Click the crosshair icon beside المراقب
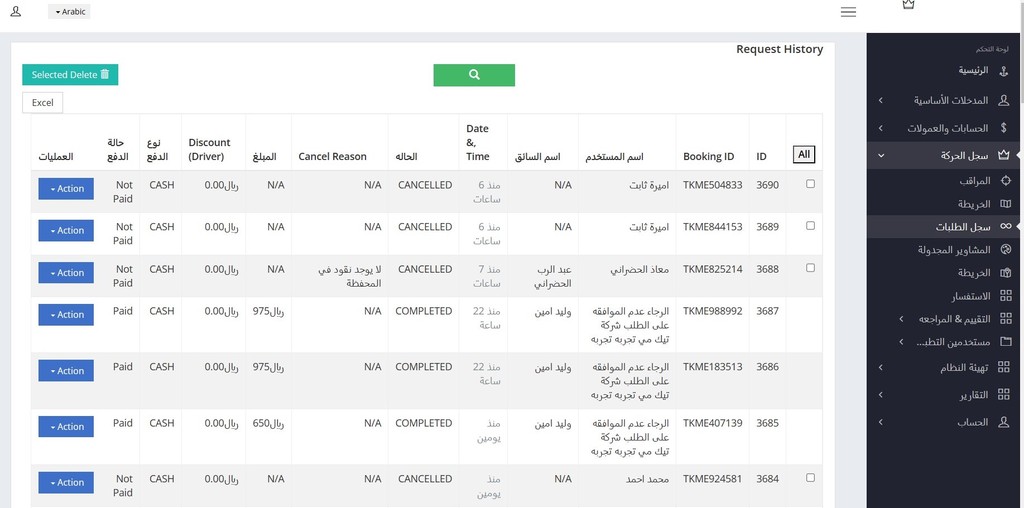1024x508 pixels. tap(1006, 181)
